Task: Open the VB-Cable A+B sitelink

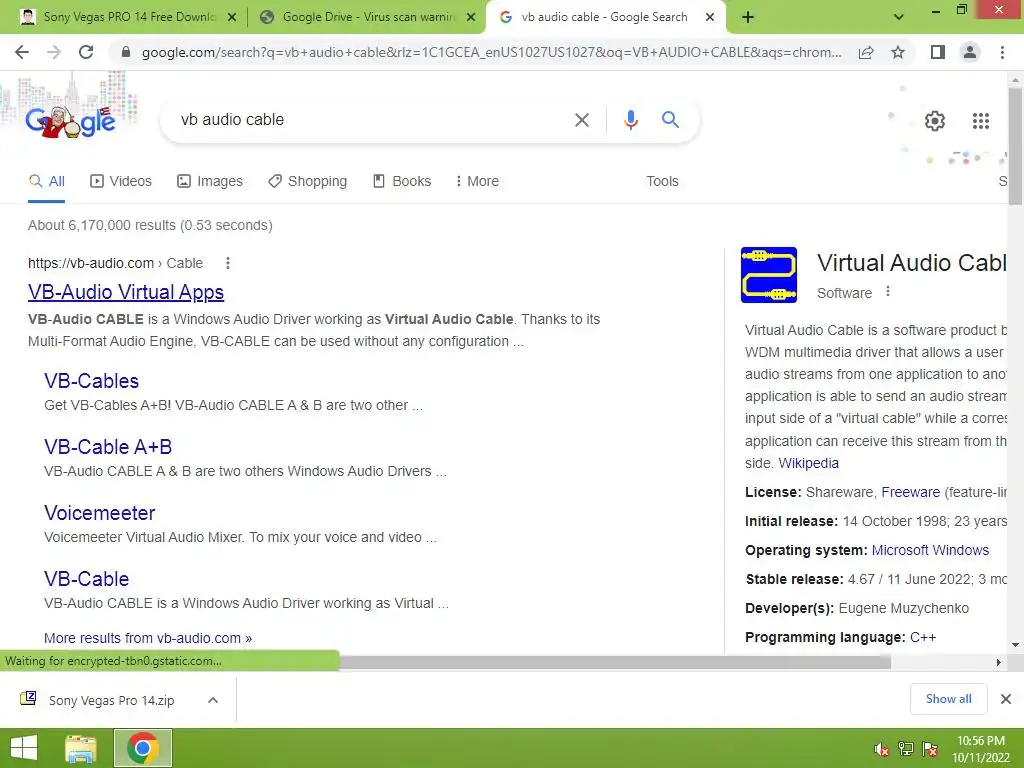Action: pyautogui.click(x=108, y=447)
